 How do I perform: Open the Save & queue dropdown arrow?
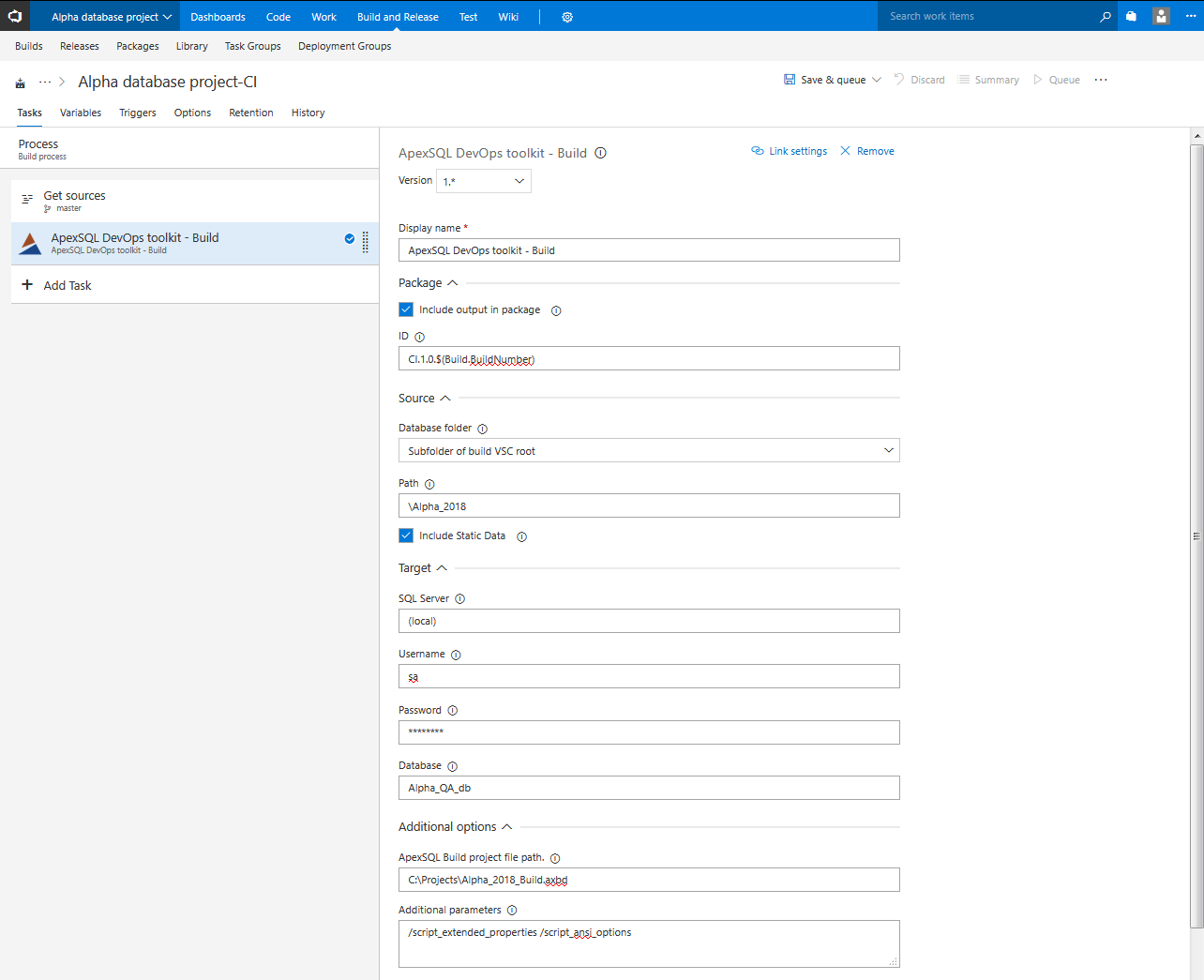[877, 80]
